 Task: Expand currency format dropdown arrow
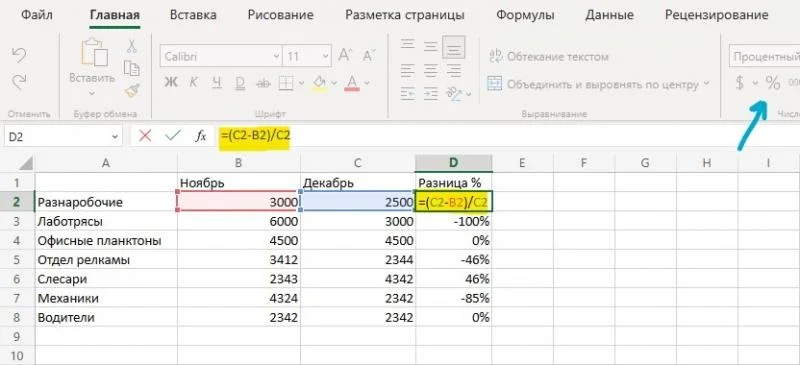755,83
